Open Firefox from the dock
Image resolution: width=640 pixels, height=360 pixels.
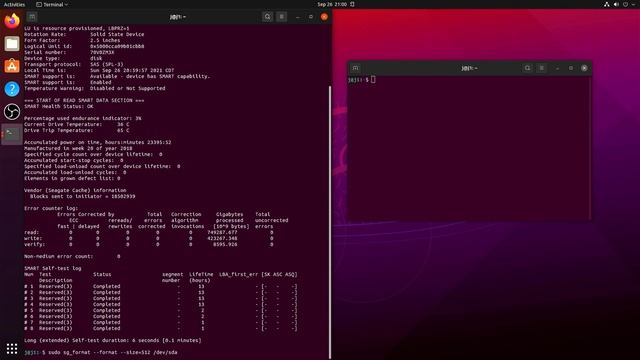click(x=12, y=21)
